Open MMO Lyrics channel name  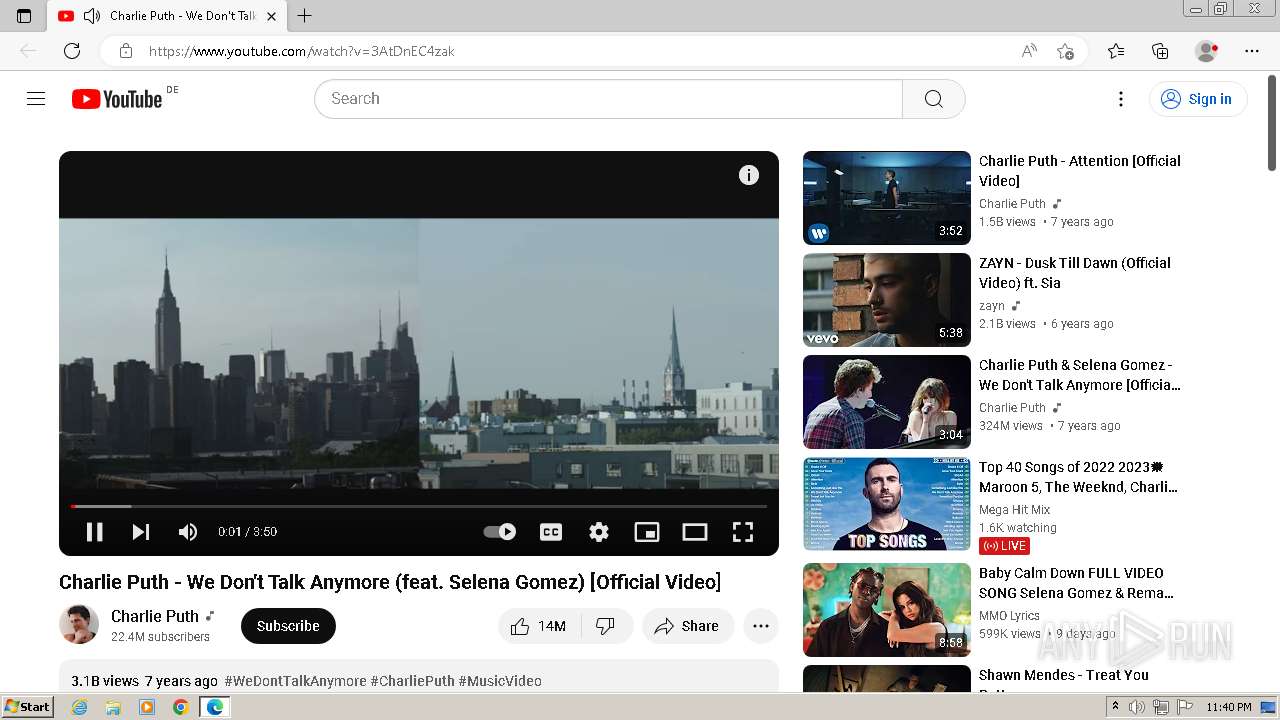click(x=1009, y=616)
